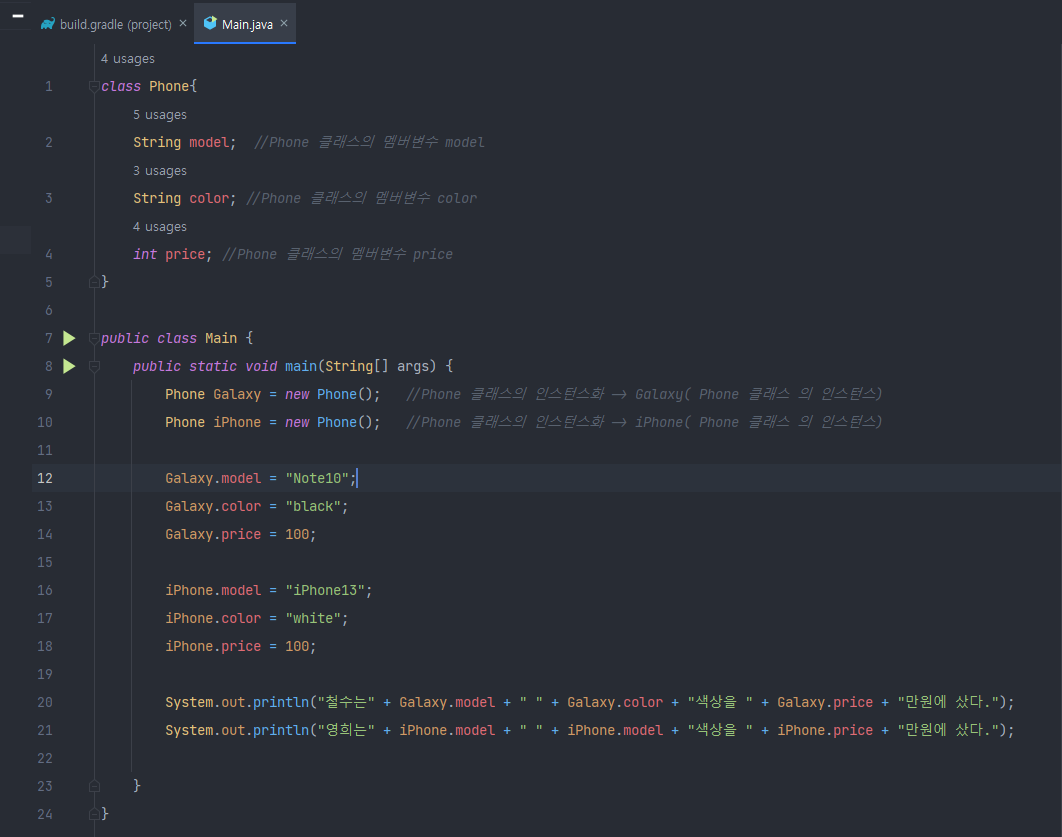Click the "Note10" string literal
Image resolution: width=1062 pixels, height=837 pixels.
click(x=317, y=478)
